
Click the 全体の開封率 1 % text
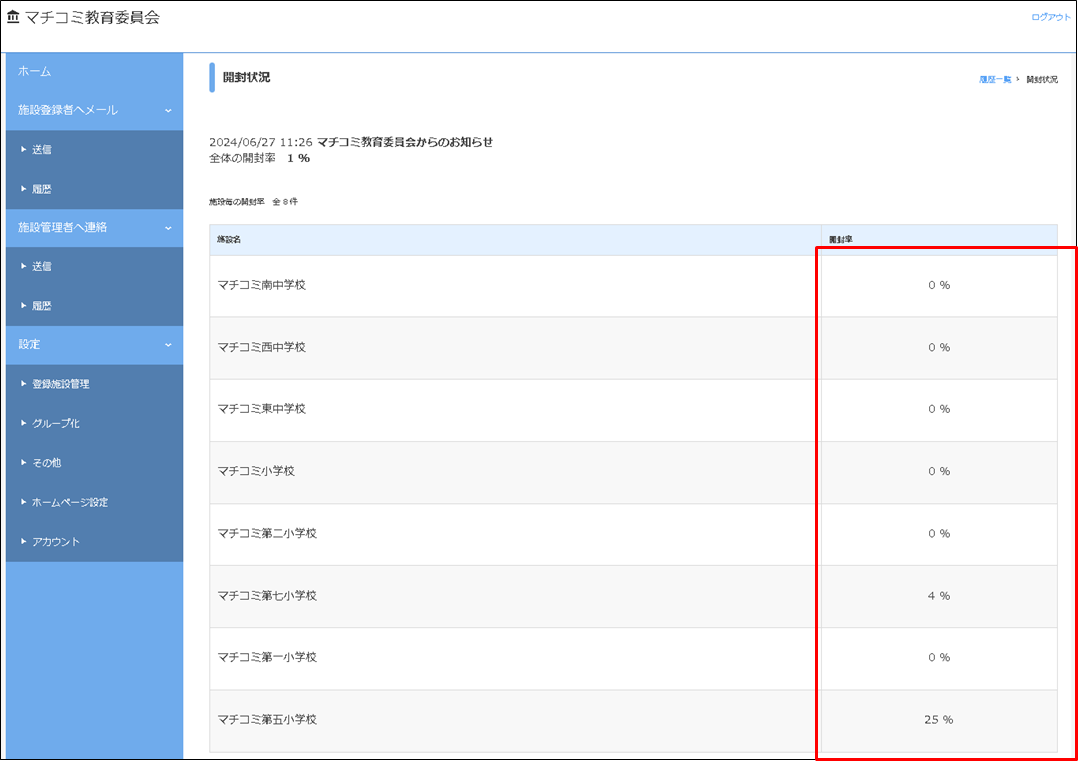(x=260, y=158)
